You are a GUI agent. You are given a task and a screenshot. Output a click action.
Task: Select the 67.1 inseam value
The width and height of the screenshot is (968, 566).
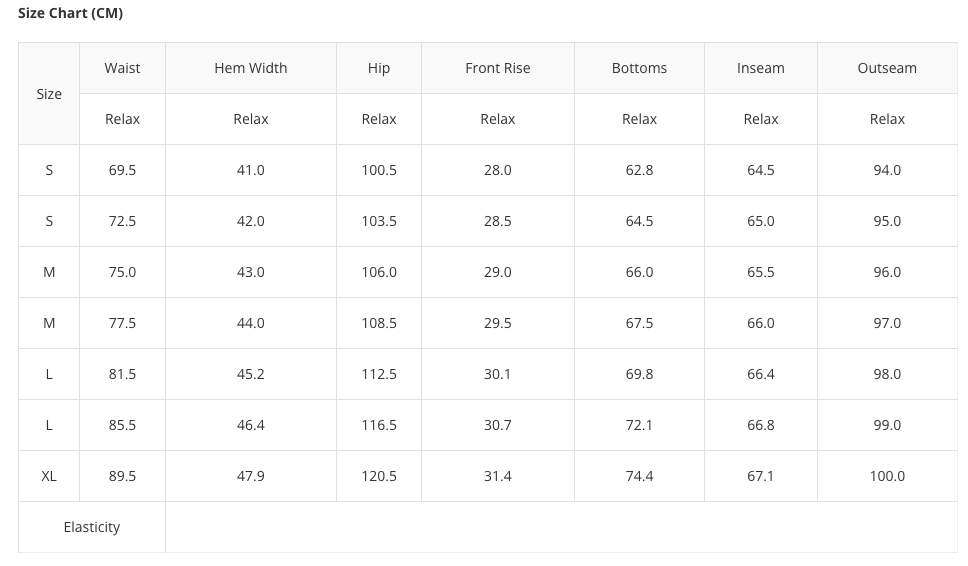[760, 476]
